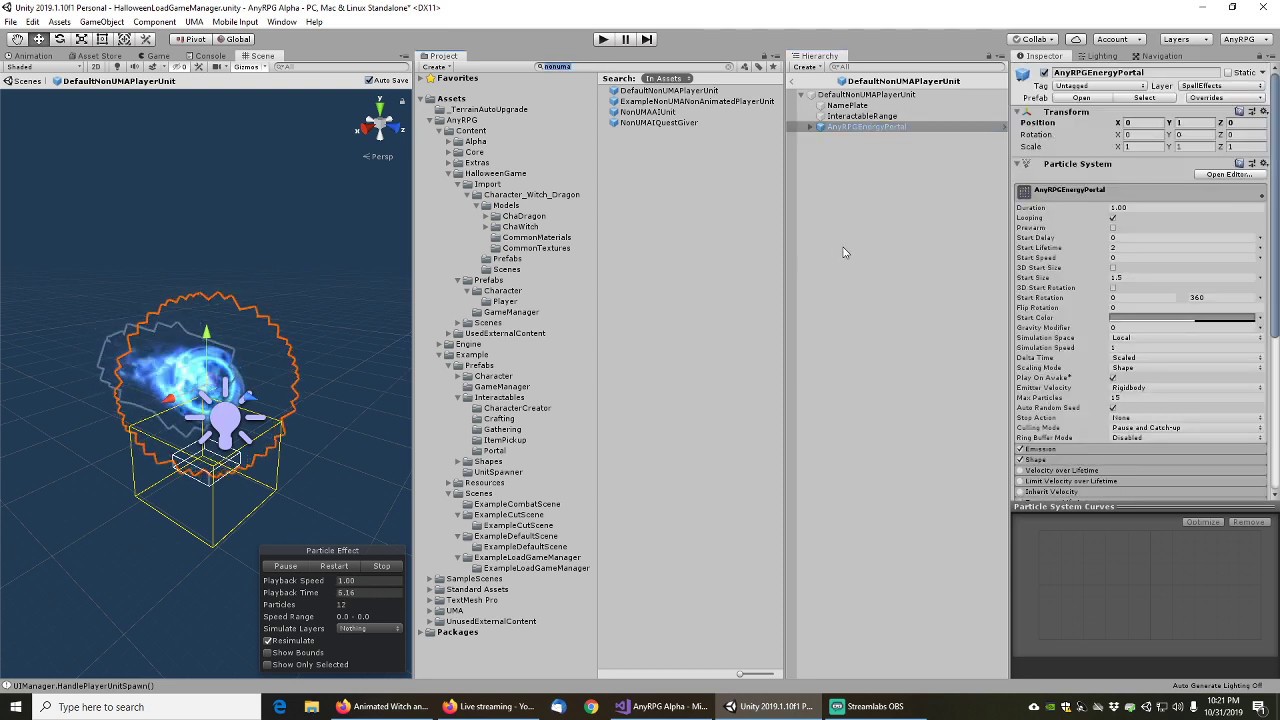Switch to the Lighting tab
This screenshot has width=1280, height=720.
[1098, 56]
